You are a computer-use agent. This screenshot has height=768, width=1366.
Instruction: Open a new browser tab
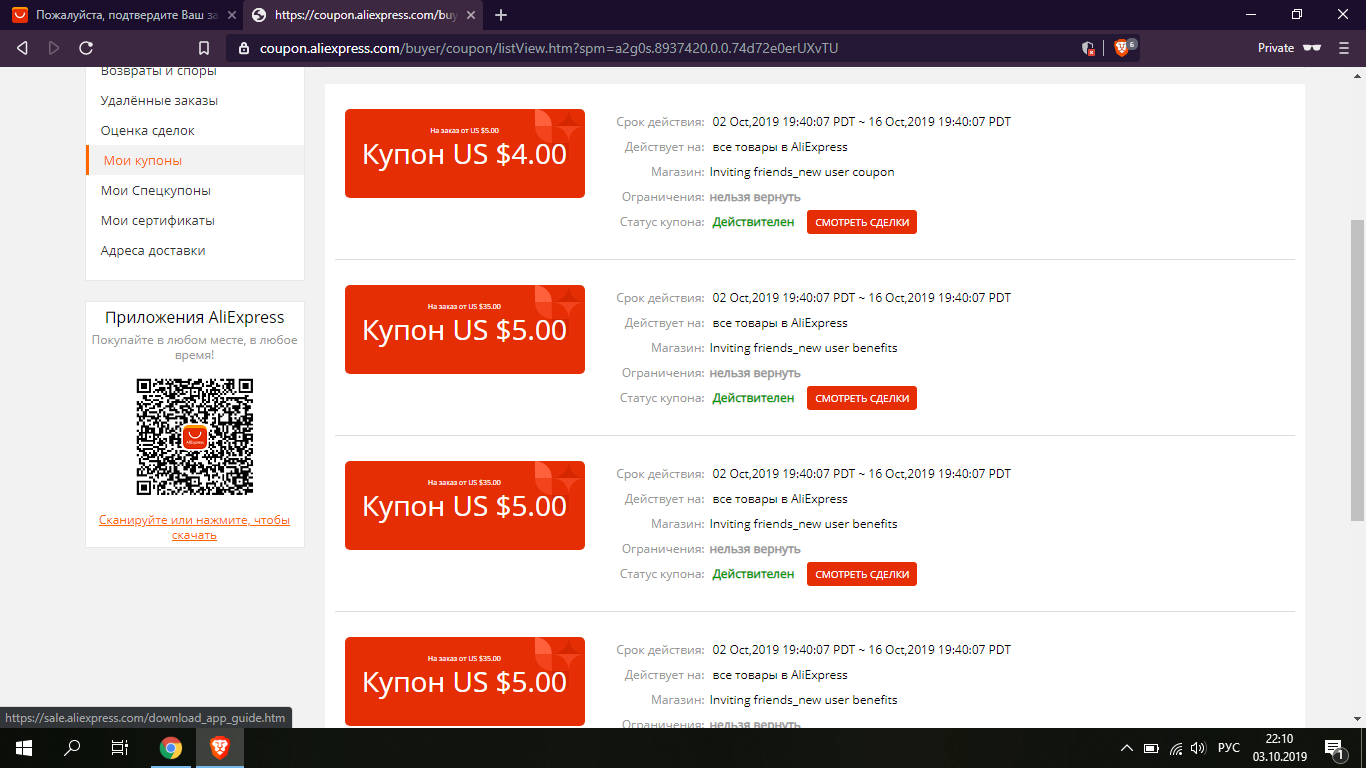pos(501,15)
